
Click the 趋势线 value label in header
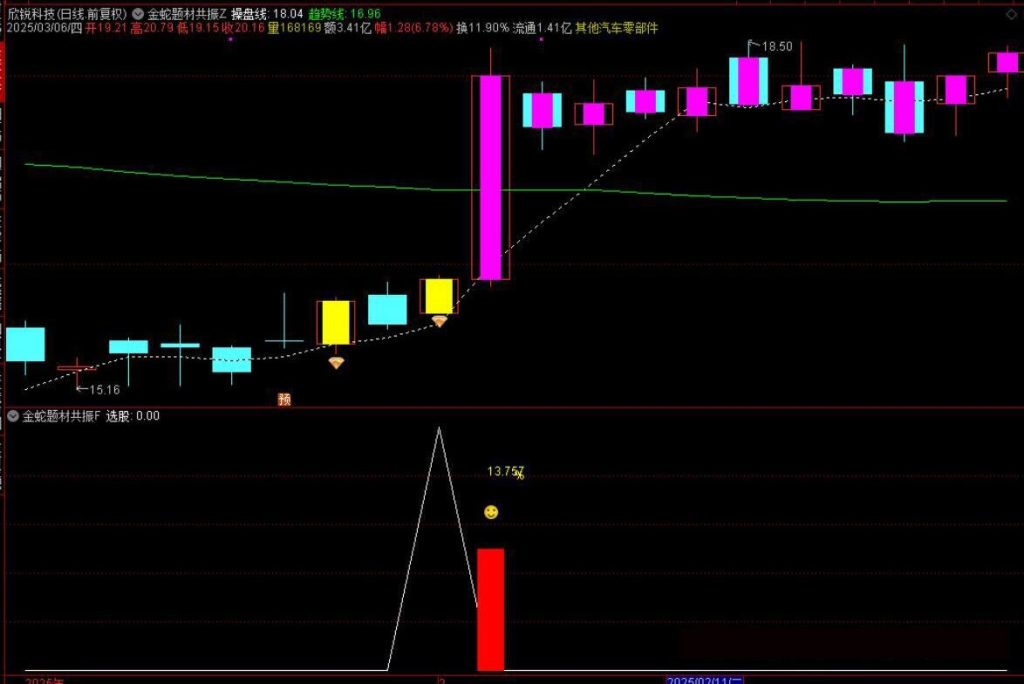[x=345, y=14]
